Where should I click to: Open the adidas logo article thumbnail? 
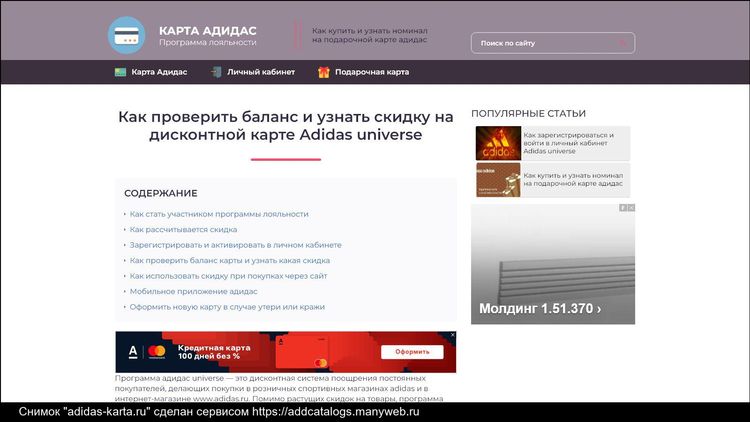(x=498, y=143)
